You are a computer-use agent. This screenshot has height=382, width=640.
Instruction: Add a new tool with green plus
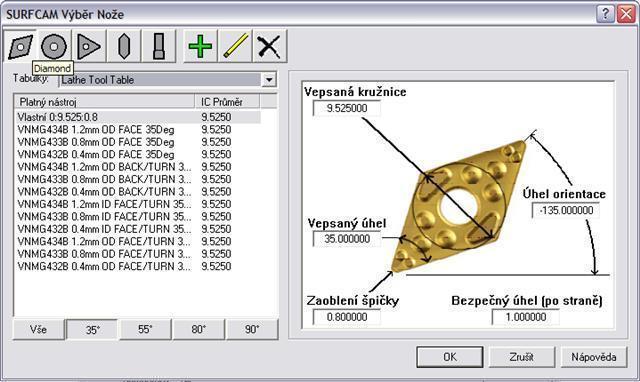point(200,46)
